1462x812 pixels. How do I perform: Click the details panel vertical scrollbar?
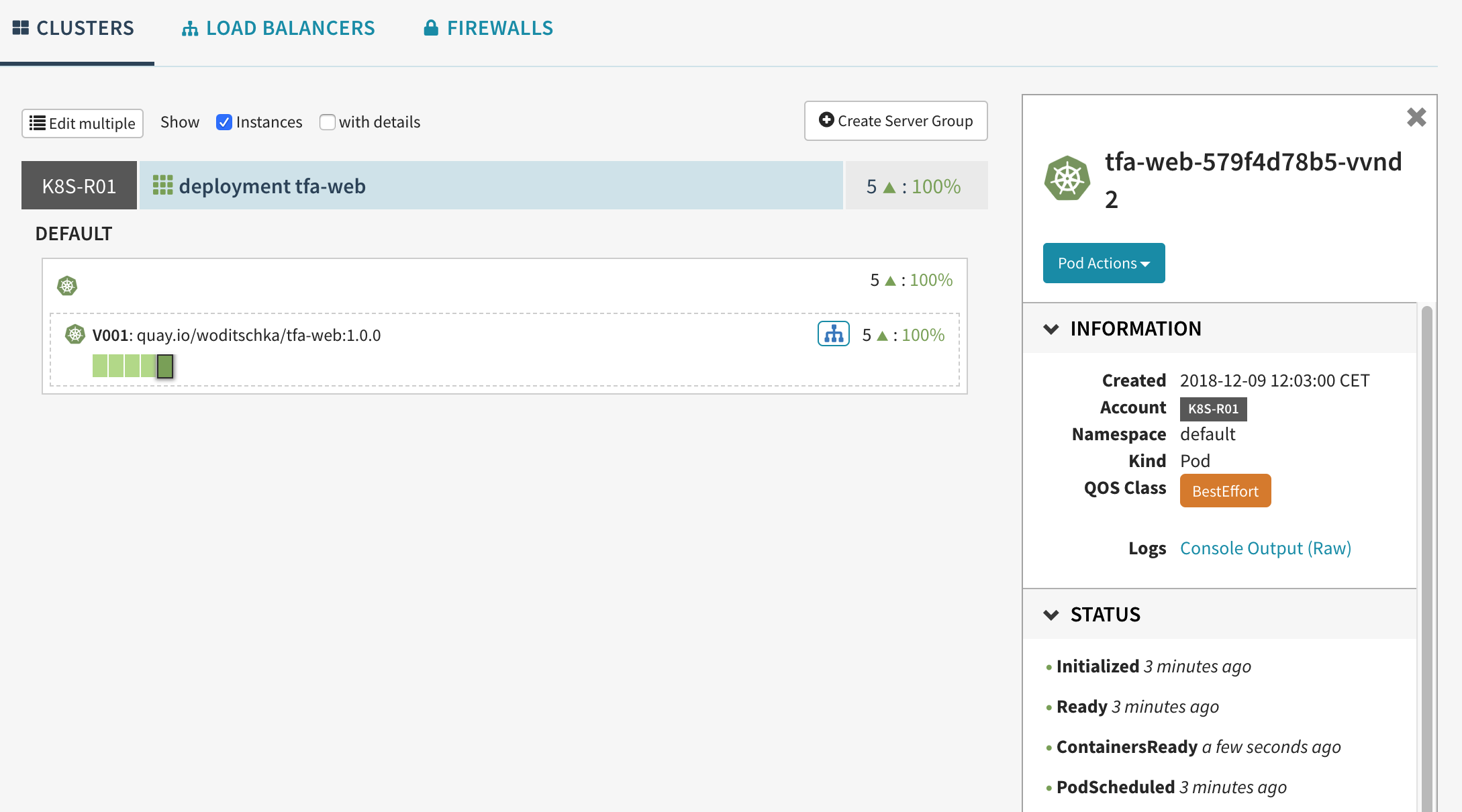[1426, 537]
